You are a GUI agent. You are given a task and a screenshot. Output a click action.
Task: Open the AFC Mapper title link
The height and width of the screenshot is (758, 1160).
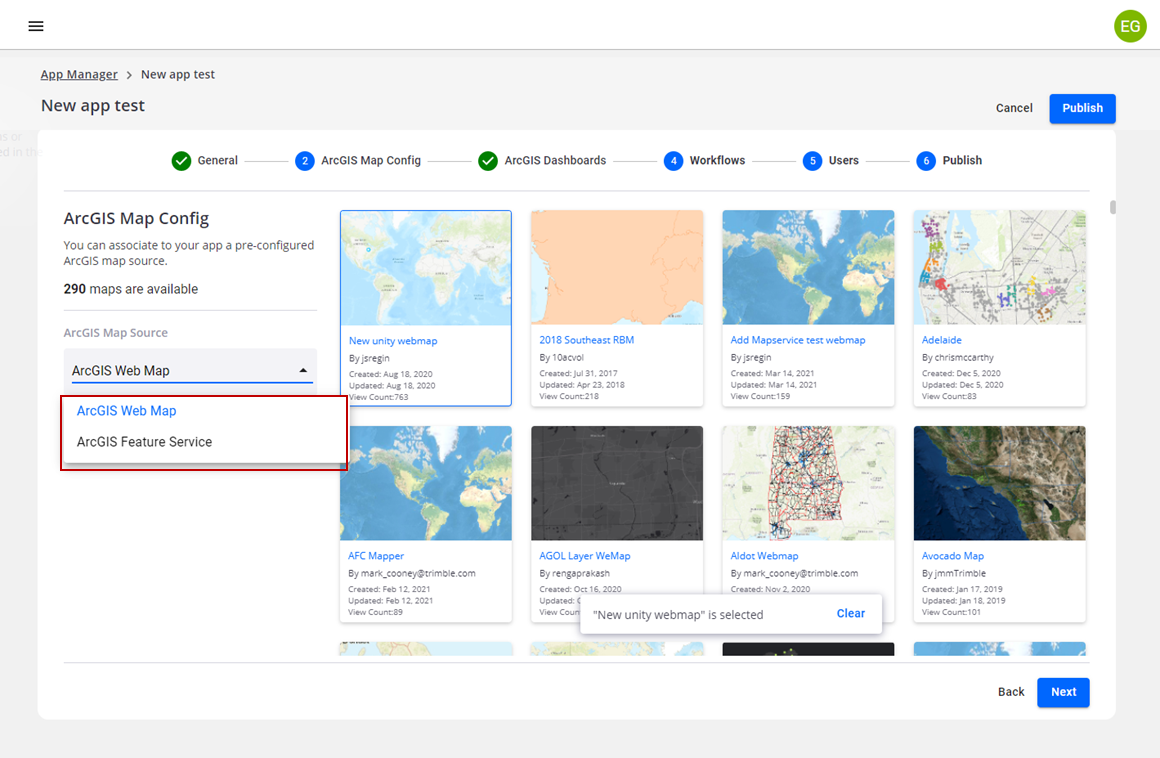pos(376,556)
